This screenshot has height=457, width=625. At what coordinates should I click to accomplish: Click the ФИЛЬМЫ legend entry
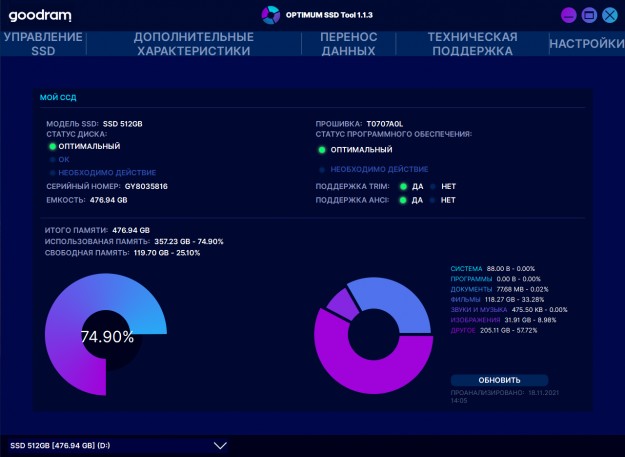(x=467, y=299)
